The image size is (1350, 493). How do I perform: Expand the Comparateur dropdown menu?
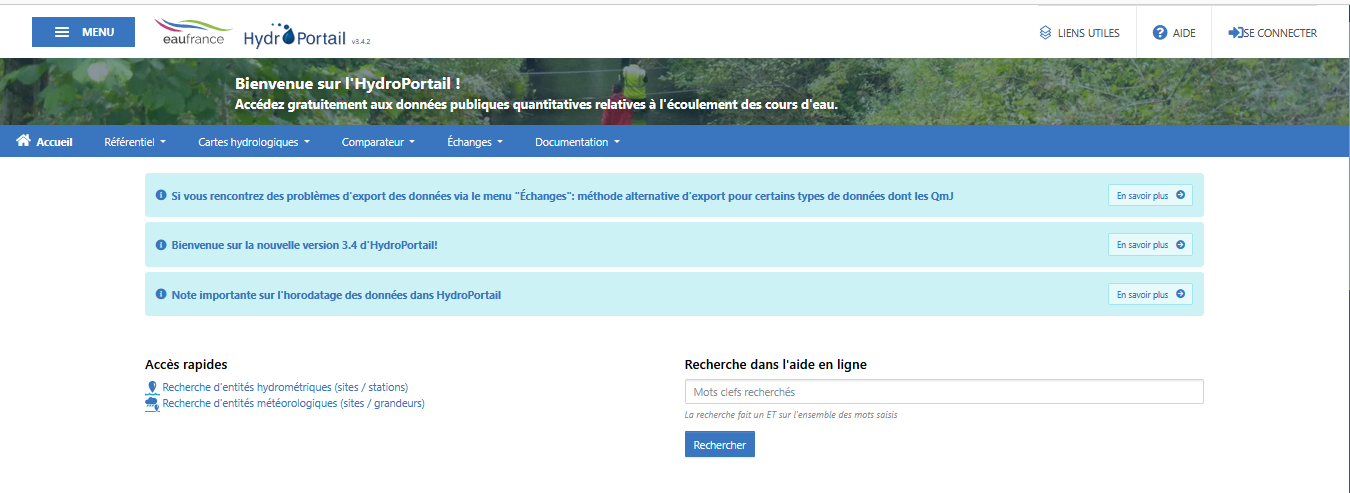[x=378, y=142]
